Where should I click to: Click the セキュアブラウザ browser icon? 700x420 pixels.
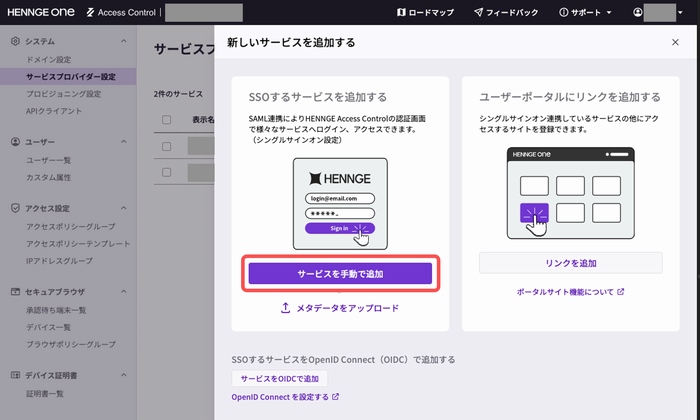pyautogui.click(x=15, y=291)
